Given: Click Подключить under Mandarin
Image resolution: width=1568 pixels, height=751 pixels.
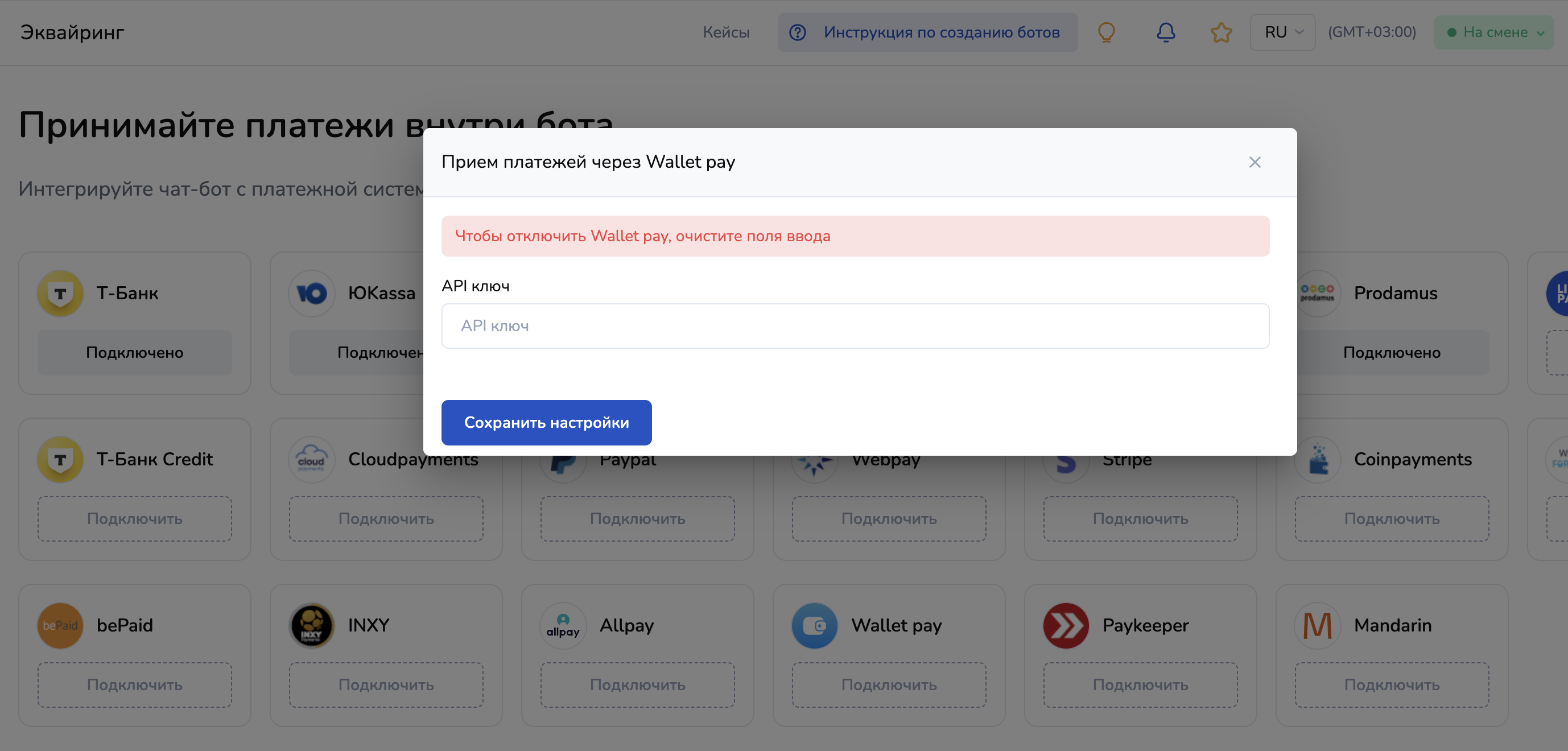Looking at the screenshot, I should [1392, 684].
